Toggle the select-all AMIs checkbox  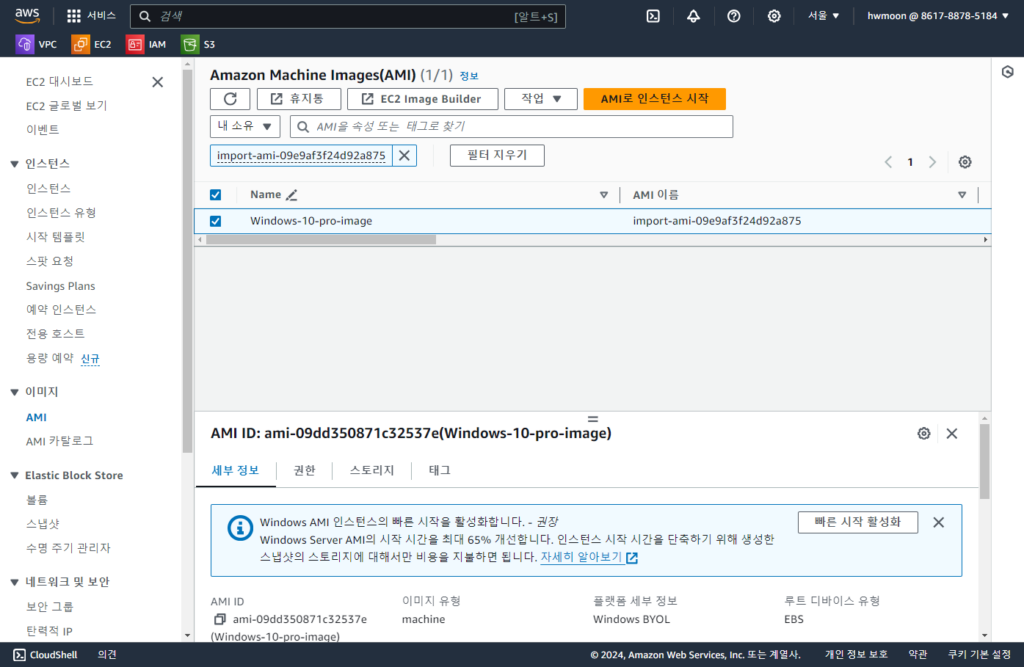pyautogui.click(x=216, y=195)
